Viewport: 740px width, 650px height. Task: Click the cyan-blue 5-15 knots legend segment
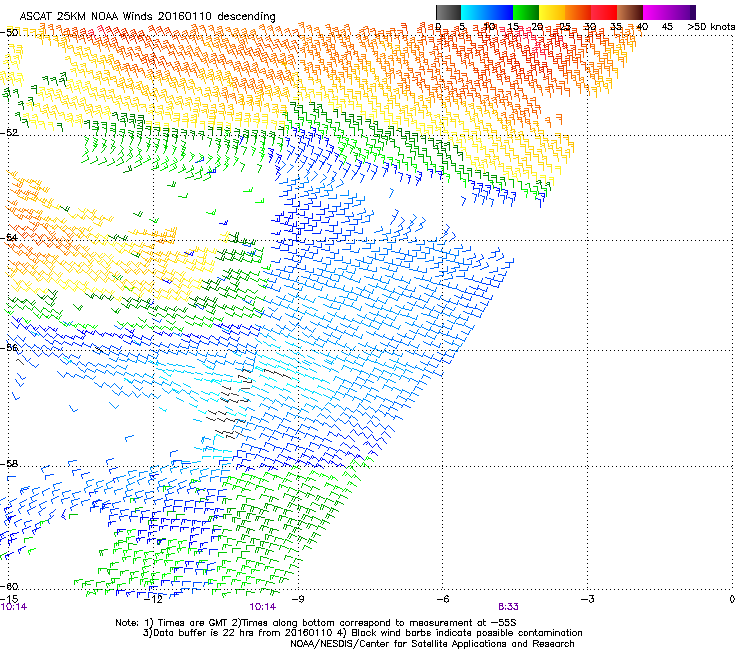click(x=487, y=12)
